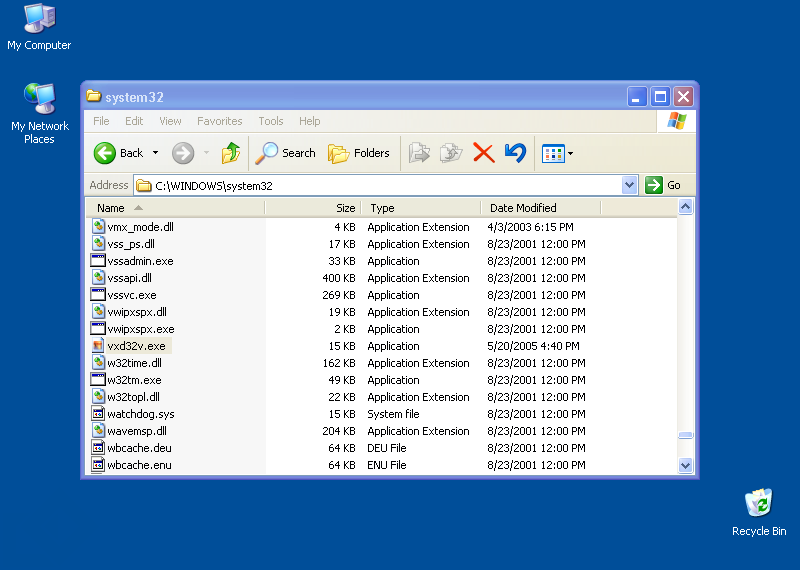Sort by Date Modified column header
This screenshot has width=800, height=570.
tap(541, 208)
